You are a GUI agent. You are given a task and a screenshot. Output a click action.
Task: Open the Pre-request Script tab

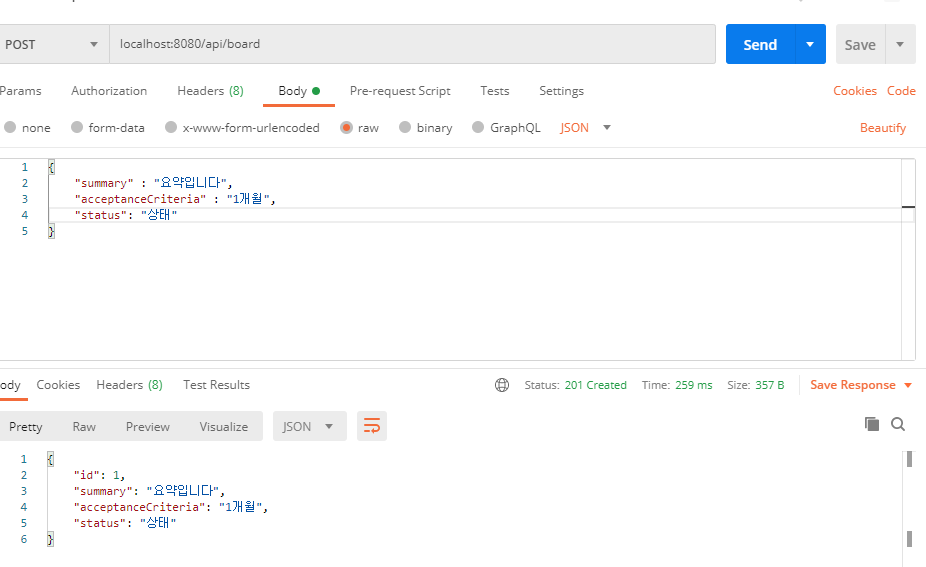400,91
